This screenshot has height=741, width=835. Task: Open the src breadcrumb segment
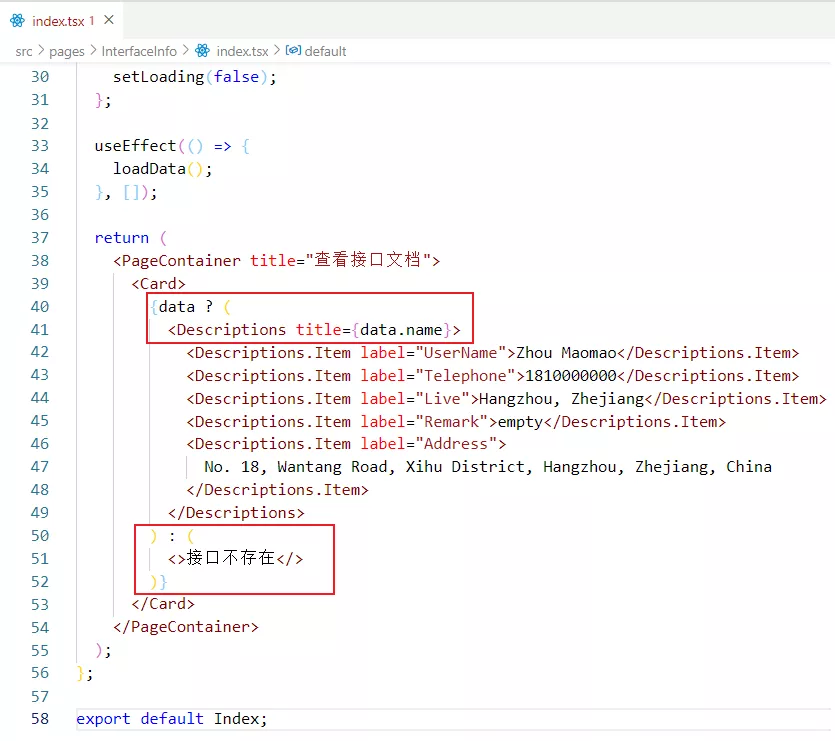click(x=23, y=51)
